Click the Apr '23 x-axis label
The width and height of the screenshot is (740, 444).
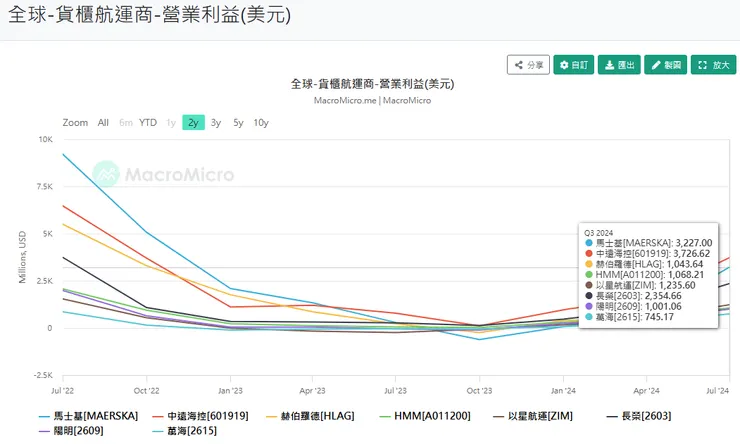[312, 391]
